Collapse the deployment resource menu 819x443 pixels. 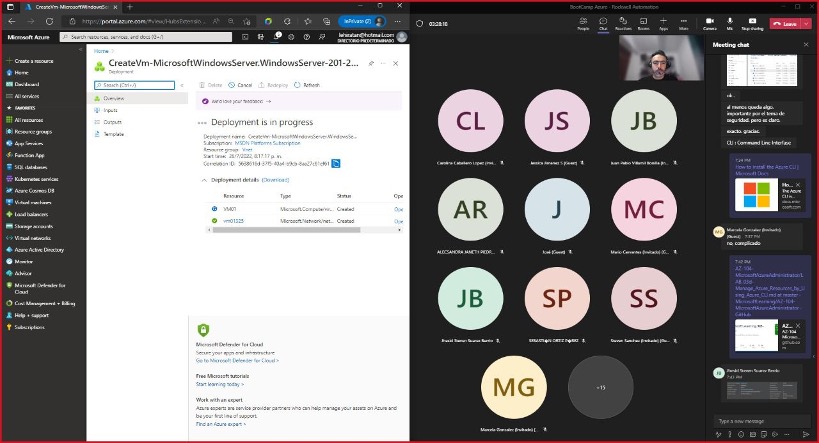pyautogui.click(x=182, y=85)
